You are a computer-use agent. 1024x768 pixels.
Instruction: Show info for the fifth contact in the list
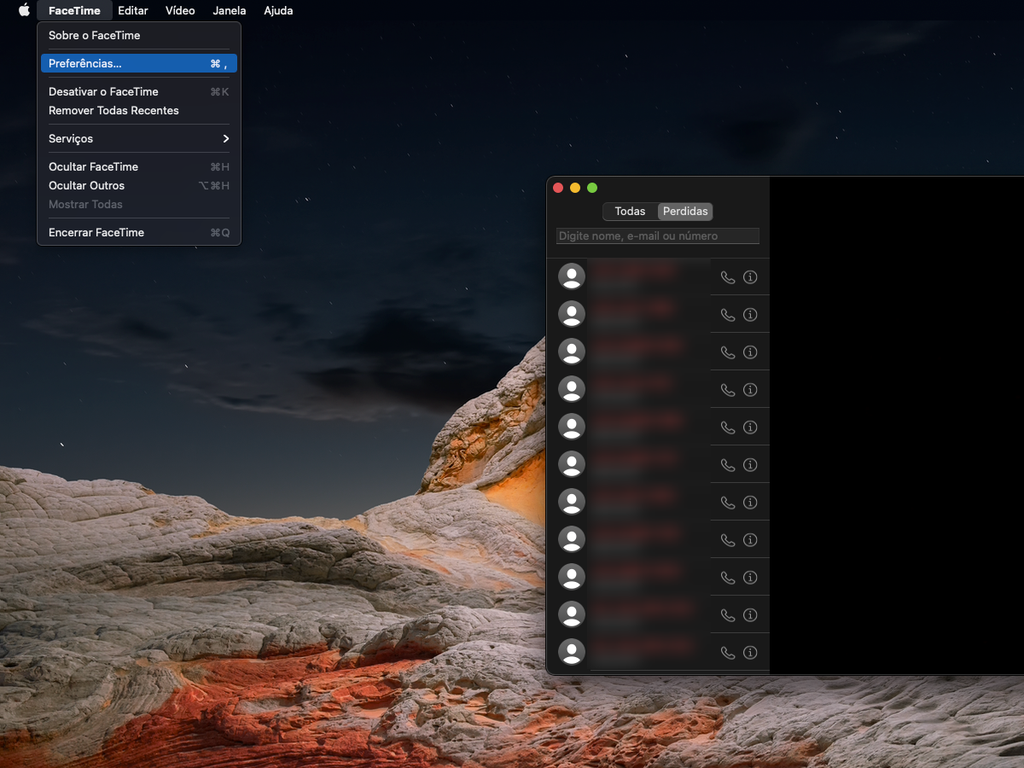(750, 427)
